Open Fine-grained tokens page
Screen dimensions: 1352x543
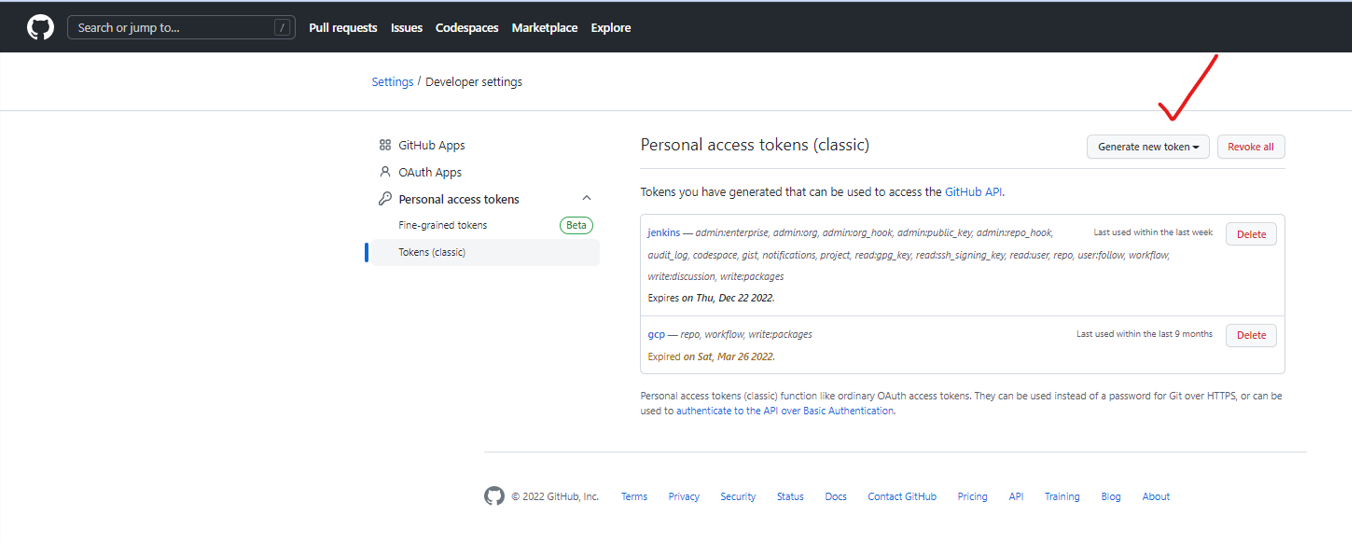click(x=443, y=225)
